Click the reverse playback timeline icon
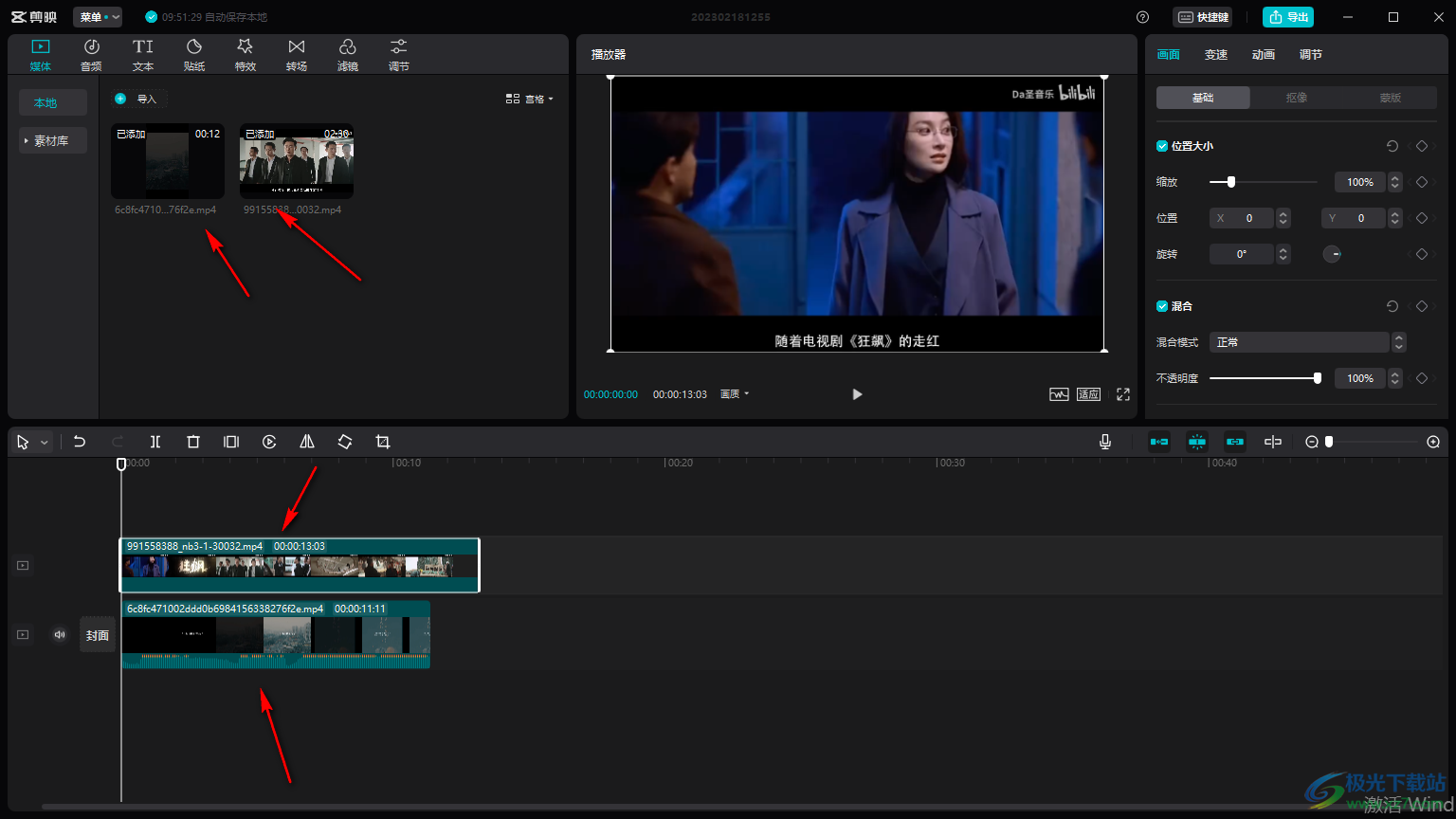This screenshot has width=1456, height=819. tap(269, 442)
